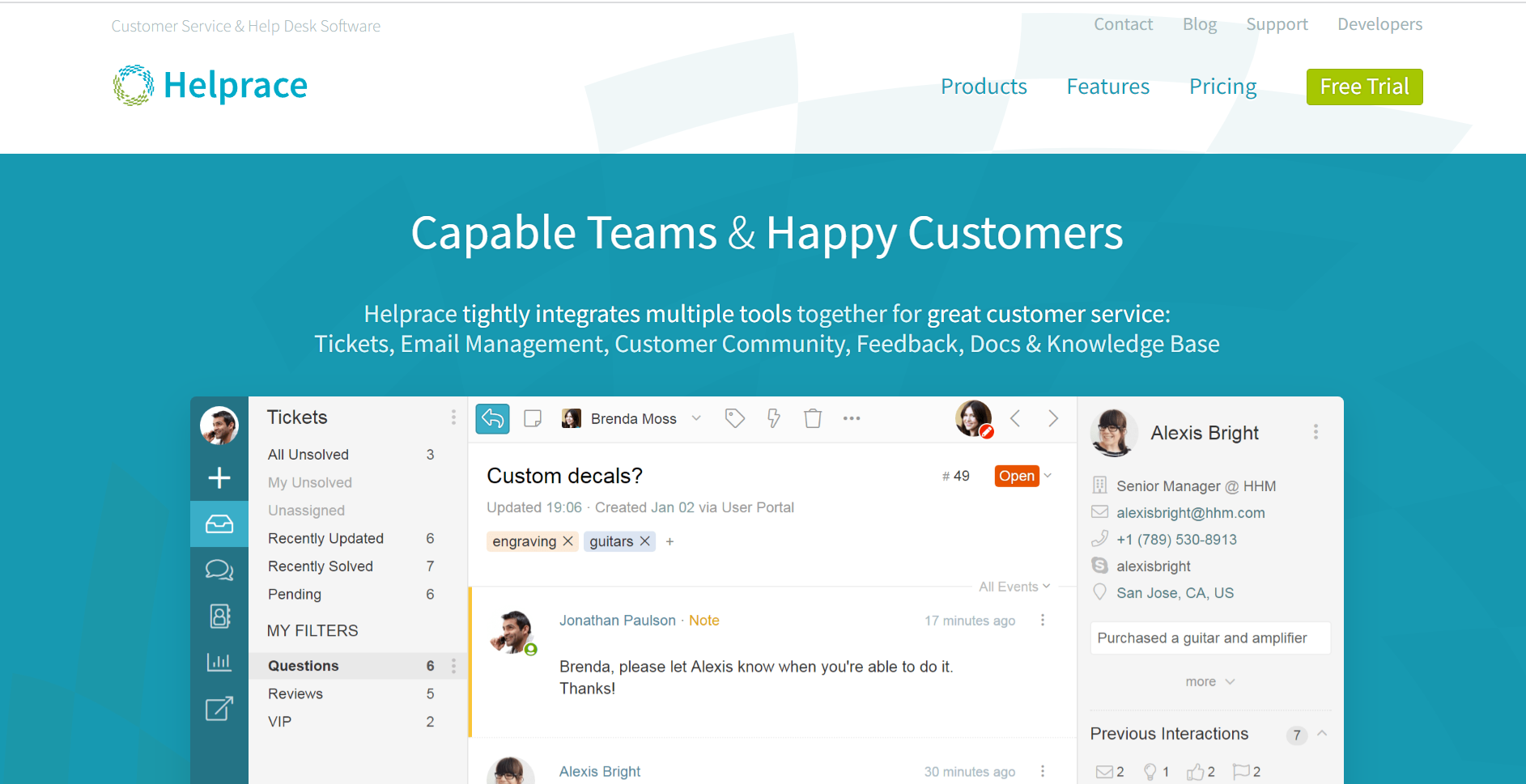Screen dimensions: 1526x784
Task: Expand the All Events filter
Action: point(1014,587)
